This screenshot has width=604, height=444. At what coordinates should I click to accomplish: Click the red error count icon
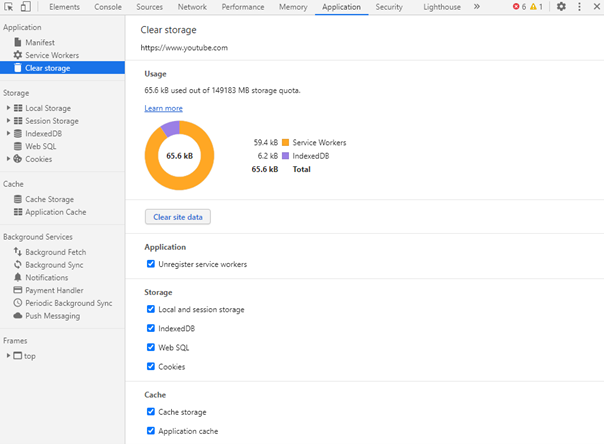click(x=517, y=7)
